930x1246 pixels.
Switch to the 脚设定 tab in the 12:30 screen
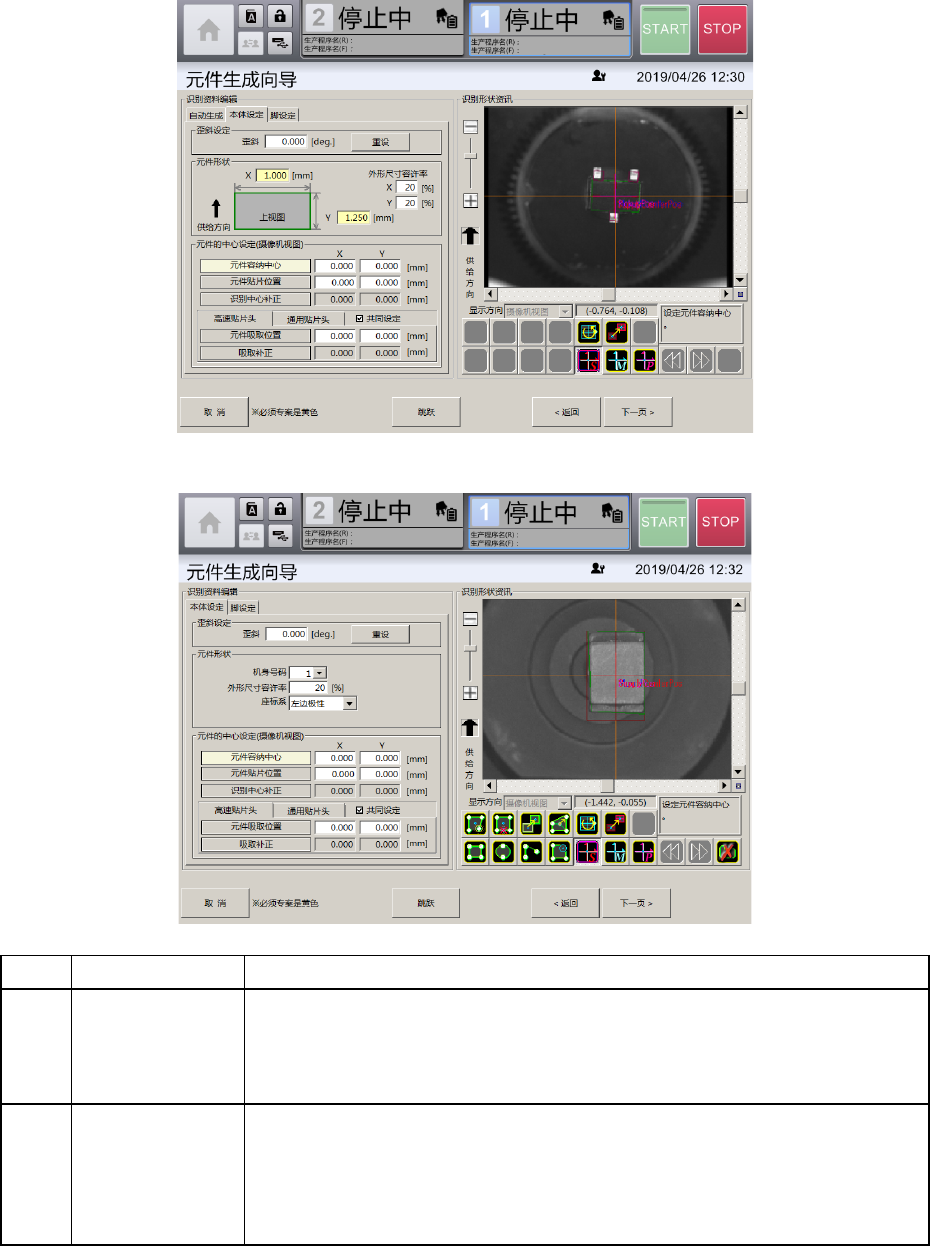point(283,115)
